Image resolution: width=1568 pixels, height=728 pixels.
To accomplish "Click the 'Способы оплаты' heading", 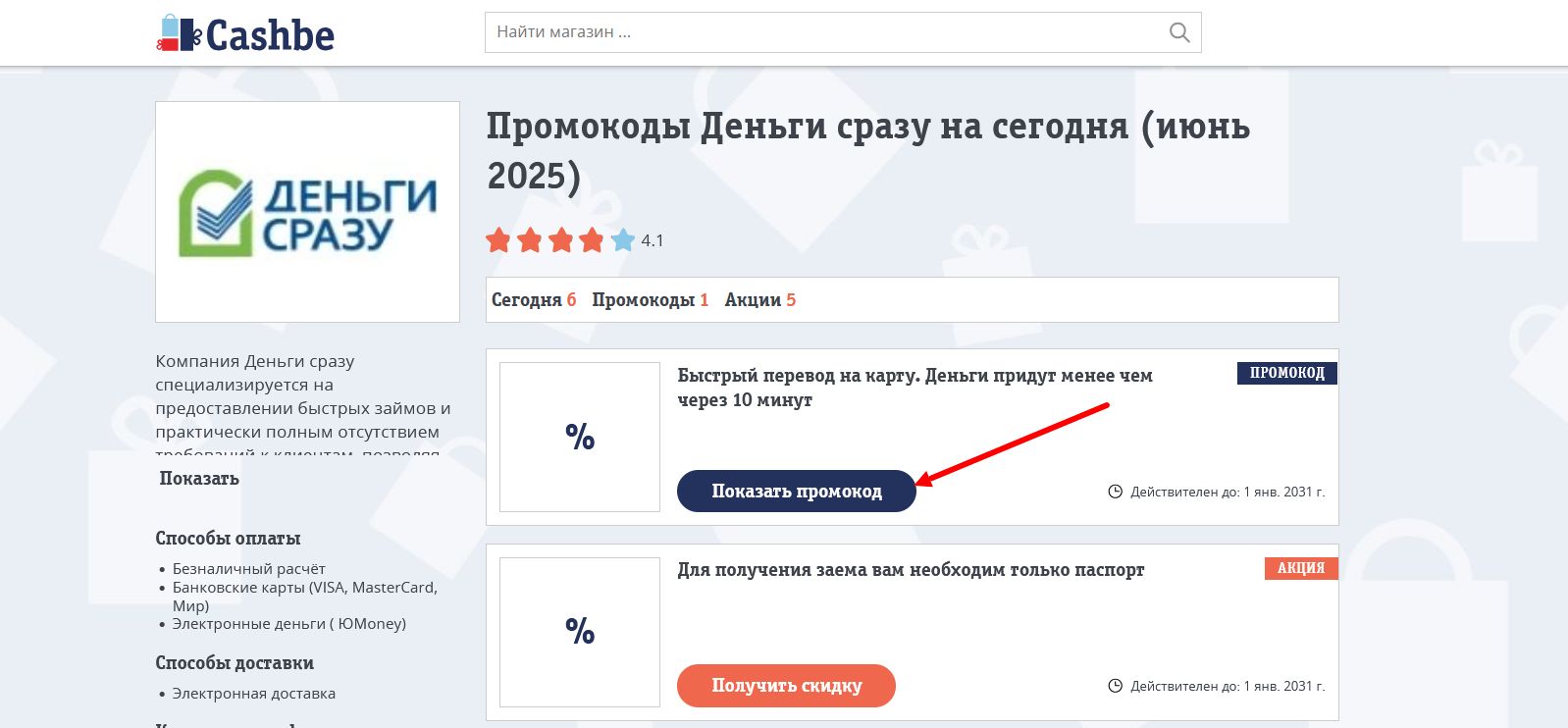I will (228, 539).
